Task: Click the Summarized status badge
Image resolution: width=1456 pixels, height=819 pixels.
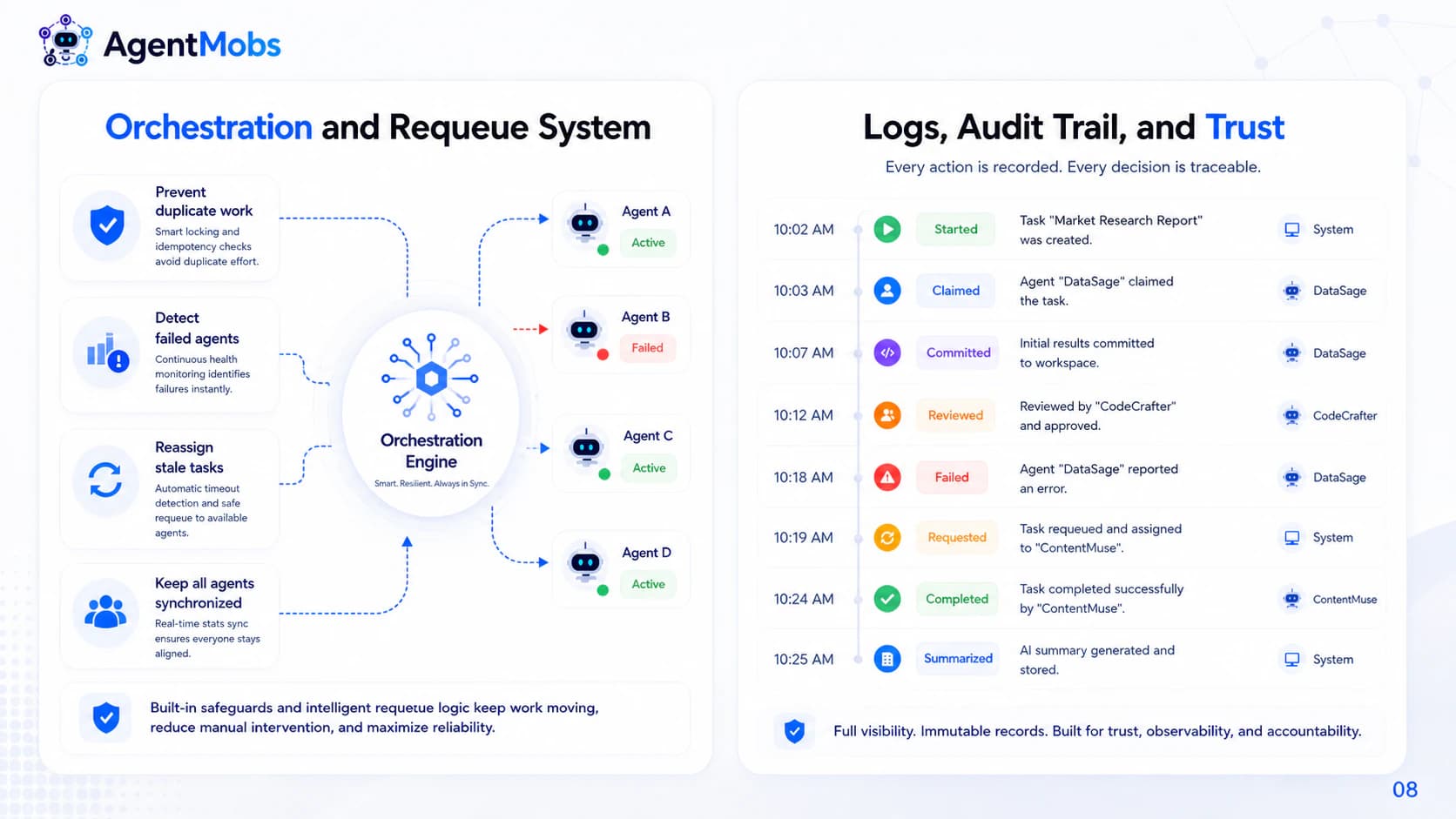Action: click(x=958, y=659)
